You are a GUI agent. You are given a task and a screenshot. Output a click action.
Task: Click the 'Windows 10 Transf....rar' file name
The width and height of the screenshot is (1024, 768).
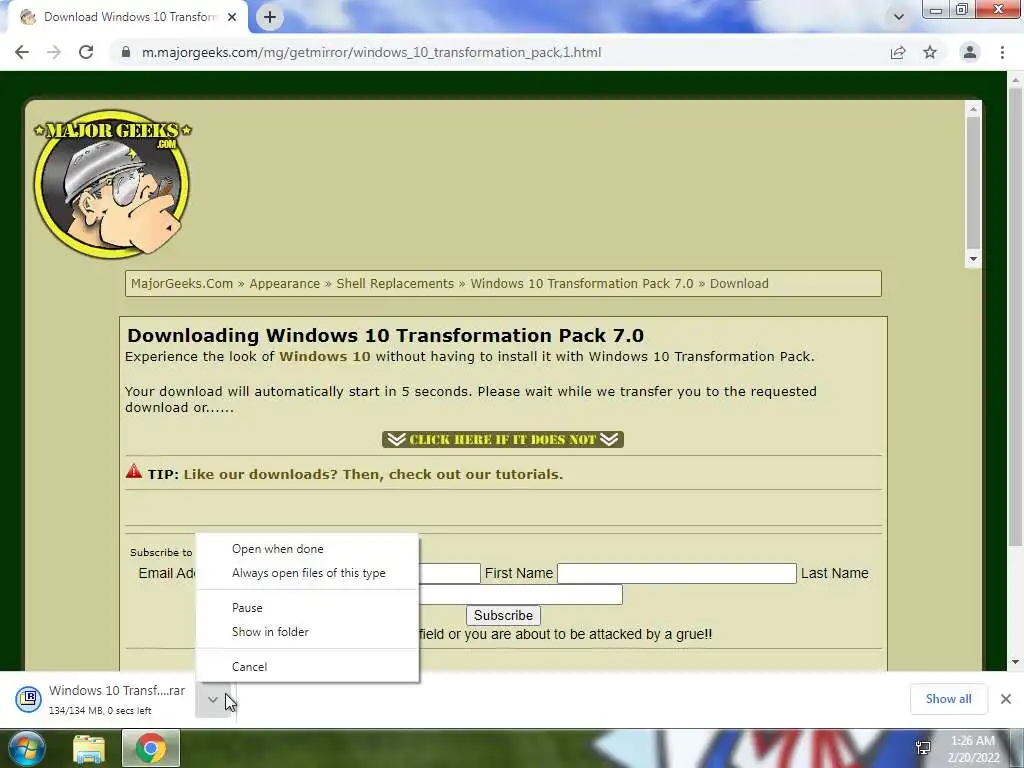[117, 690]
